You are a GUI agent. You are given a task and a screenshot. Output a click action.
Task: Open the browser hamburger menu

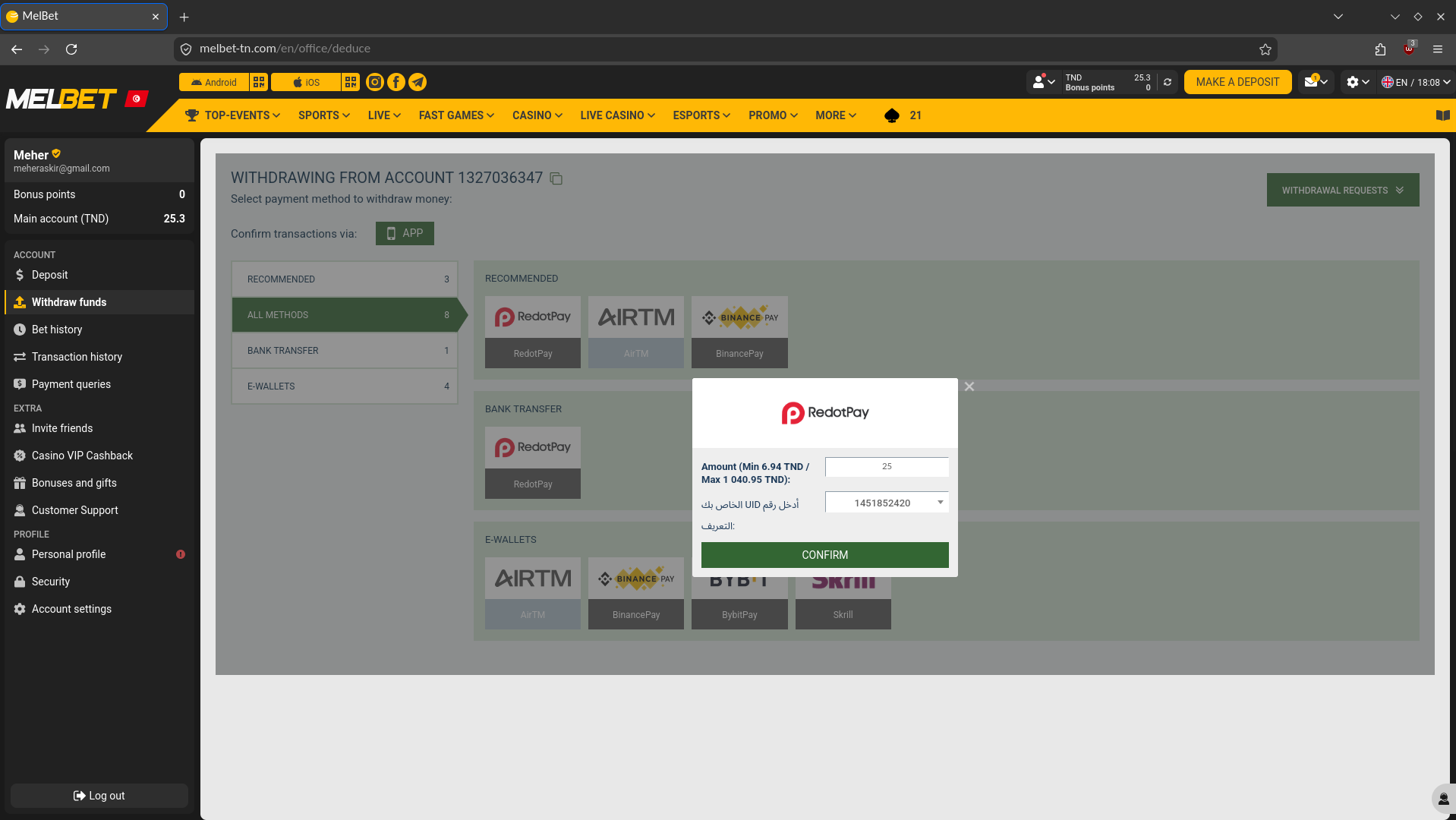click(1438, 49)
